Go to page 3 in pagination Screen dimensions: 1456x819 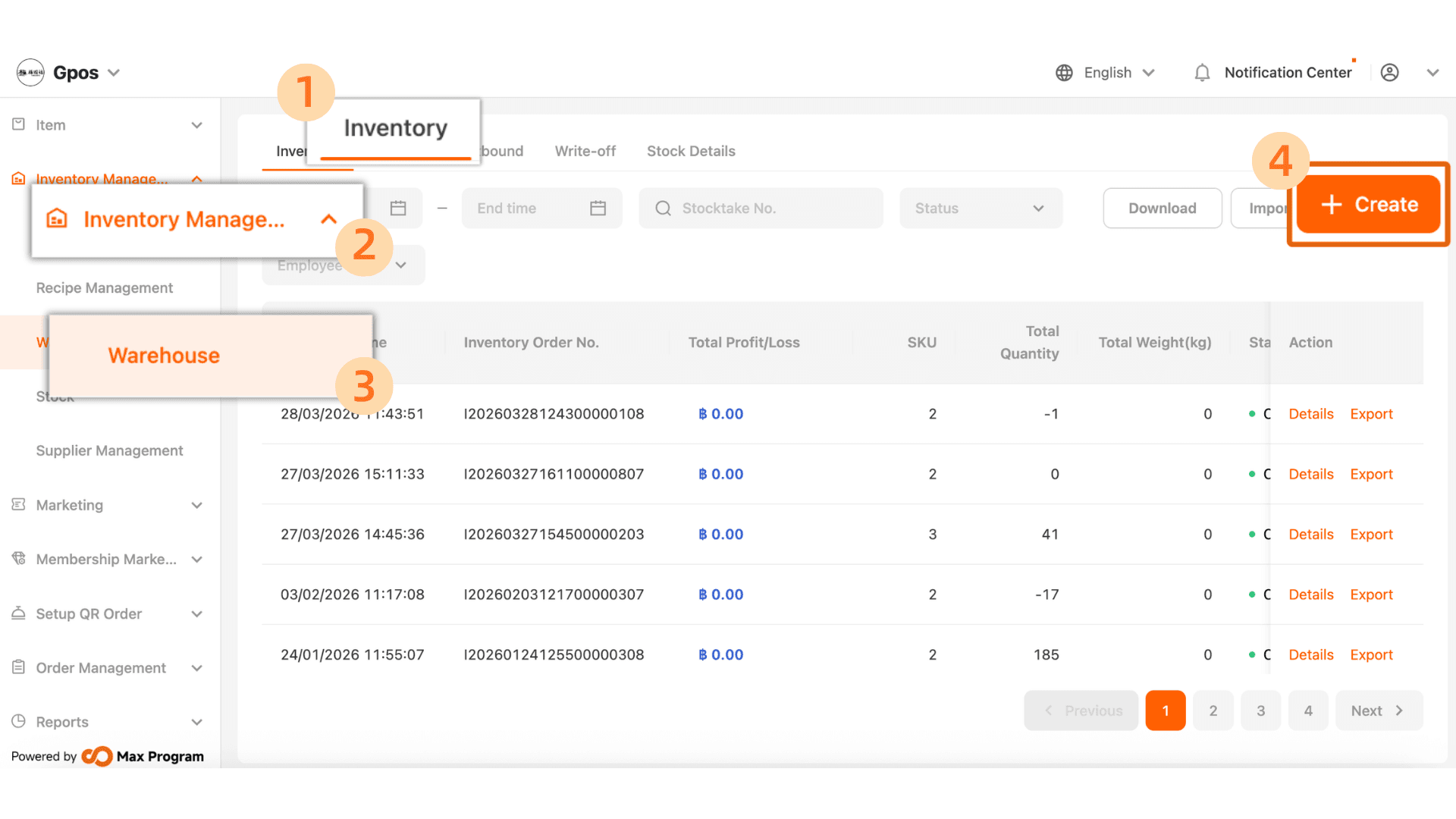coord(1260,711)
